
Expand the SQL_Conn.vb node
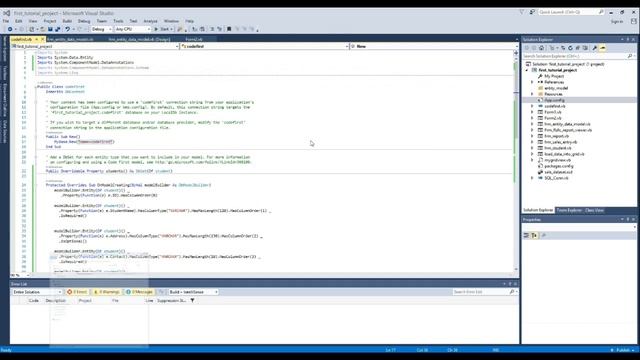532,178
